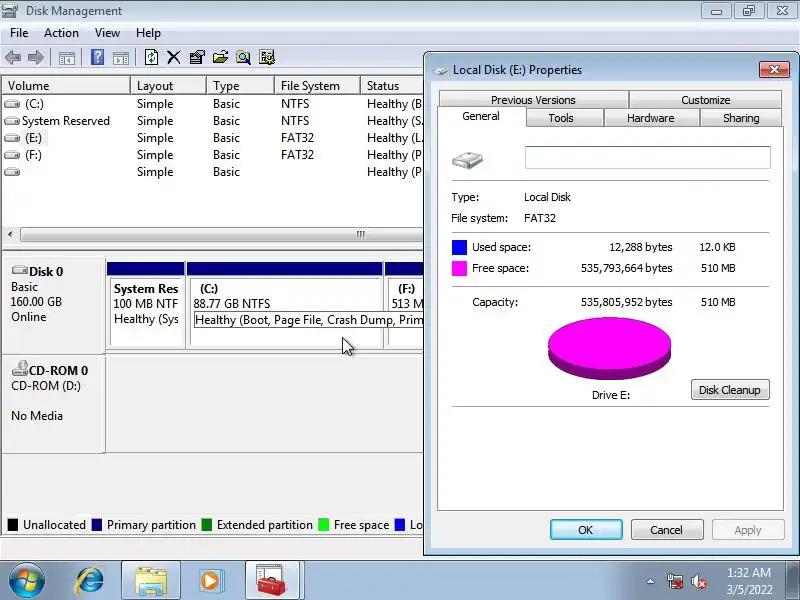
Task: Switch to the Customize tab
Action: tap(706, 99)
